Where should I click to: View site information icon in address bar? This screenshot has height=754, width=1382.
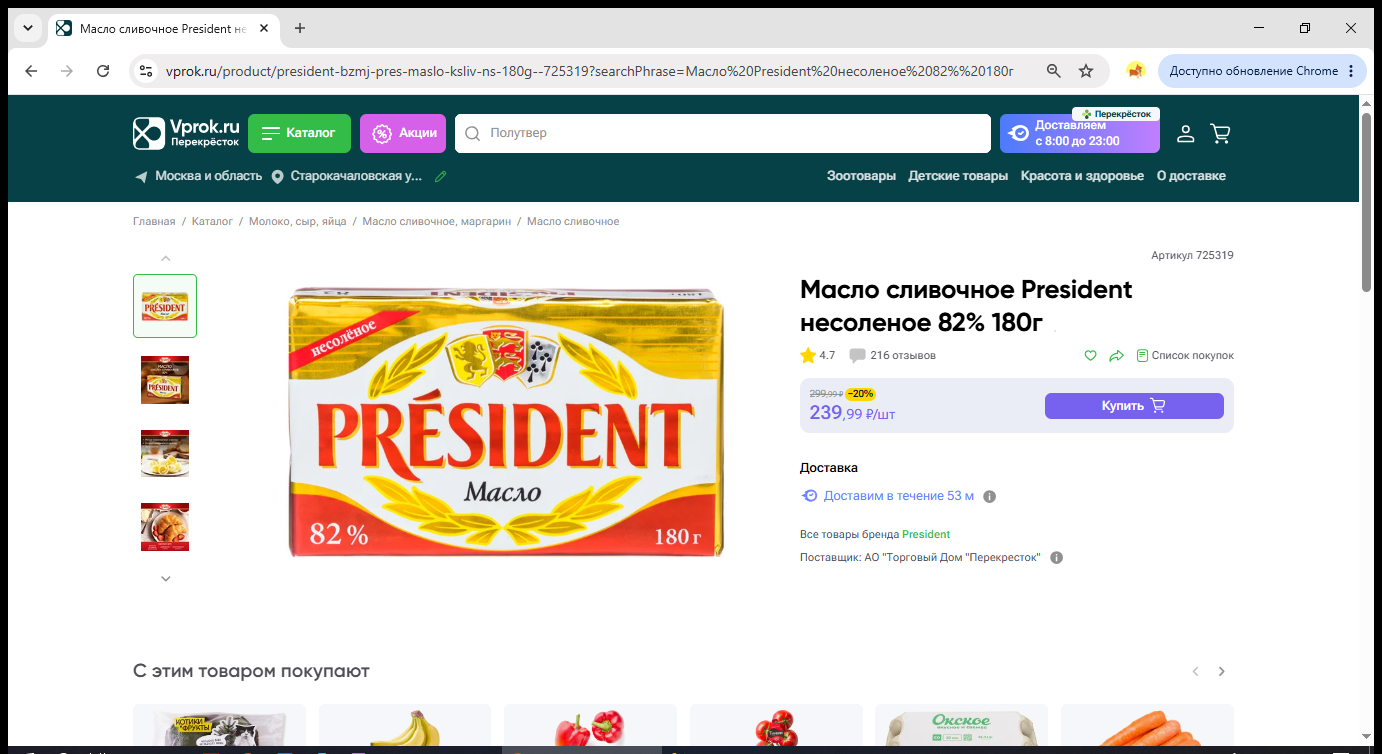pyautogui.click(x=146, y=71)
